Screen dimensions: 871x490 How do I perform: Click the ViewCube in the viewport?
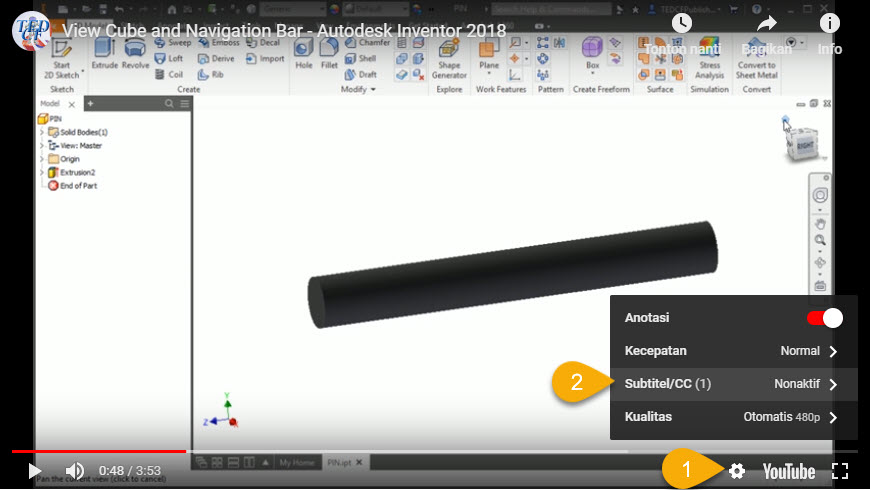pos(803,140)
